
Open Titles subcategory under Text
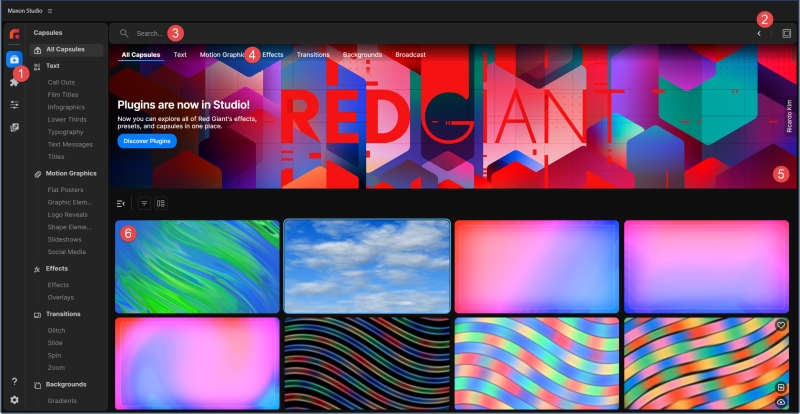click(56, 157)
